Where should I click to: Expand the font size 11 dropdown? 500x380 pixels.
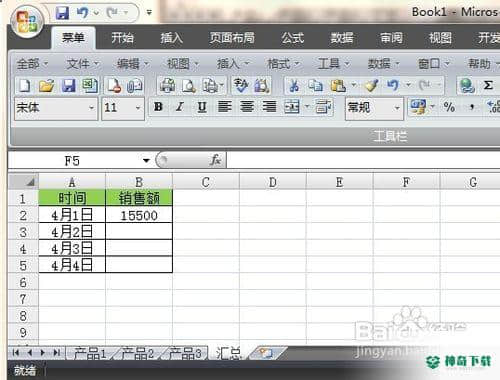pos(138,108)
